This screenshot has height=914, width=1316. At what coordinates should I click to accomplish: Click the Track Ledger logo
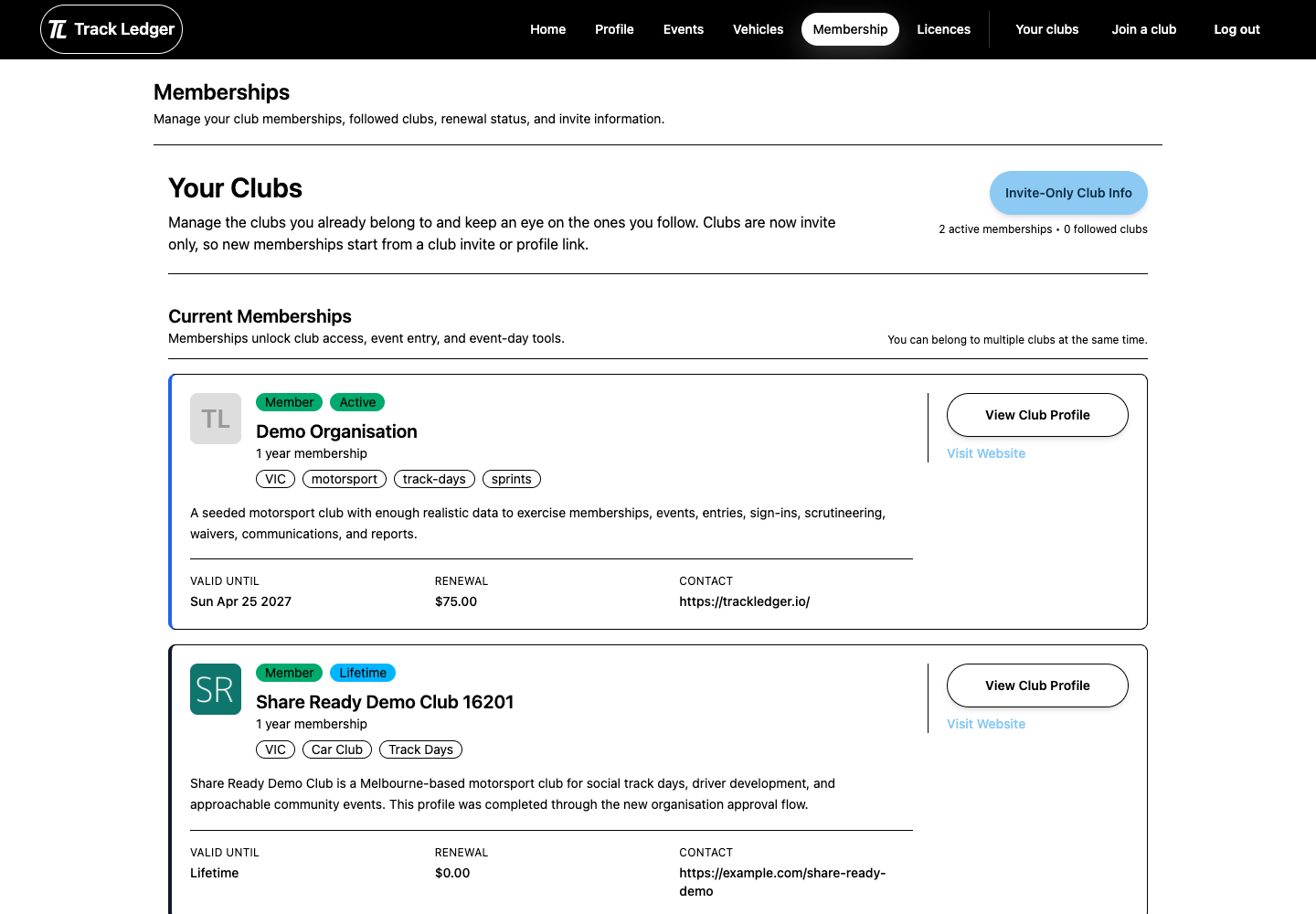click(x=111, y=29)
